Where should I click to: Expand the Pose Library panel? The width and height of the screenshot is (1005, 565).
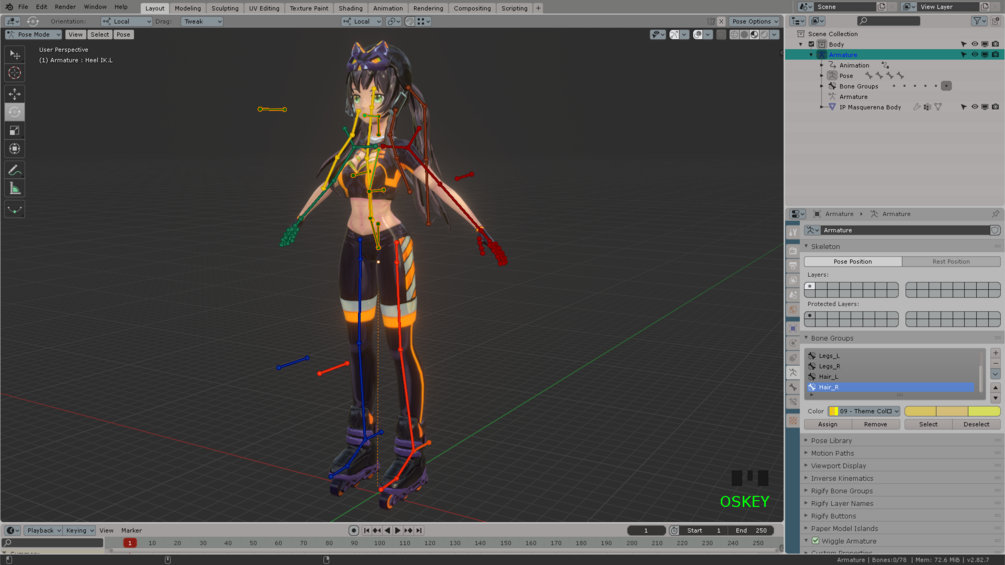(831, 441)
